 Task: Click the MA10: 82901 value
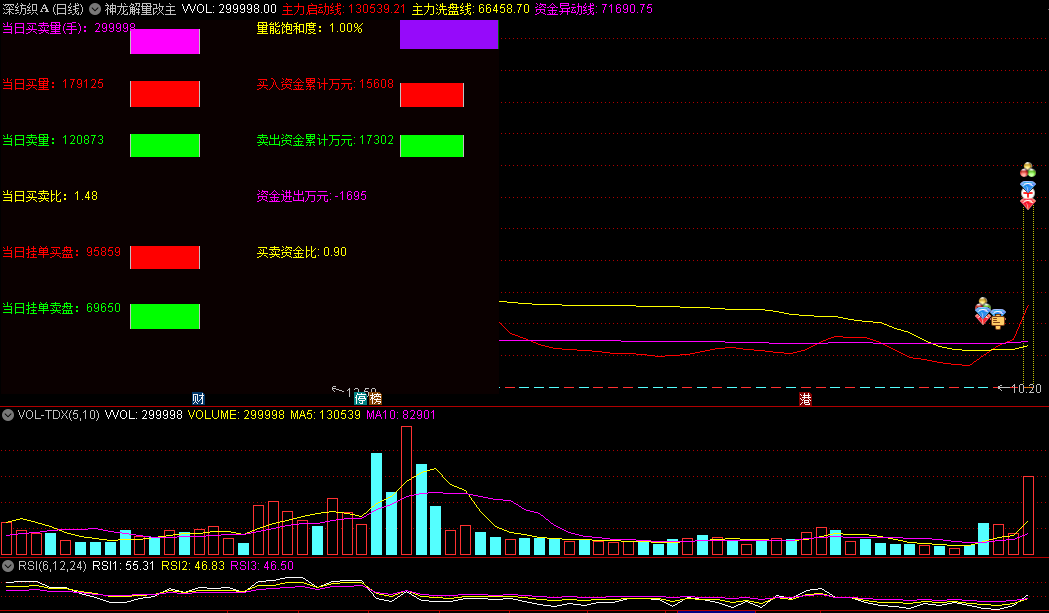tap(401, 415)
